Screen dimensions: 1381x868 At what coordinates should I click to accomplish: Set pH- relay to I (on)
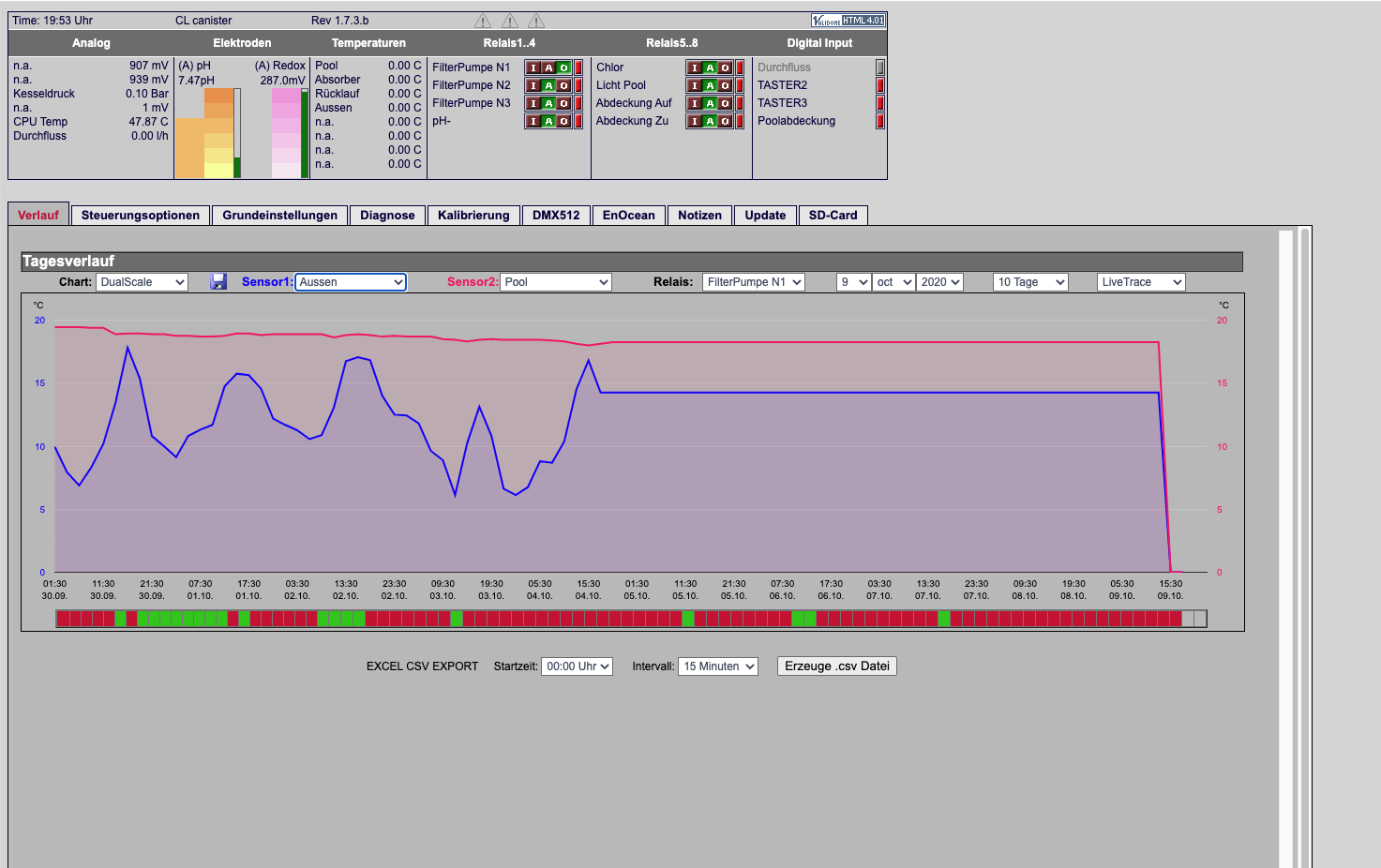(533, 121)
